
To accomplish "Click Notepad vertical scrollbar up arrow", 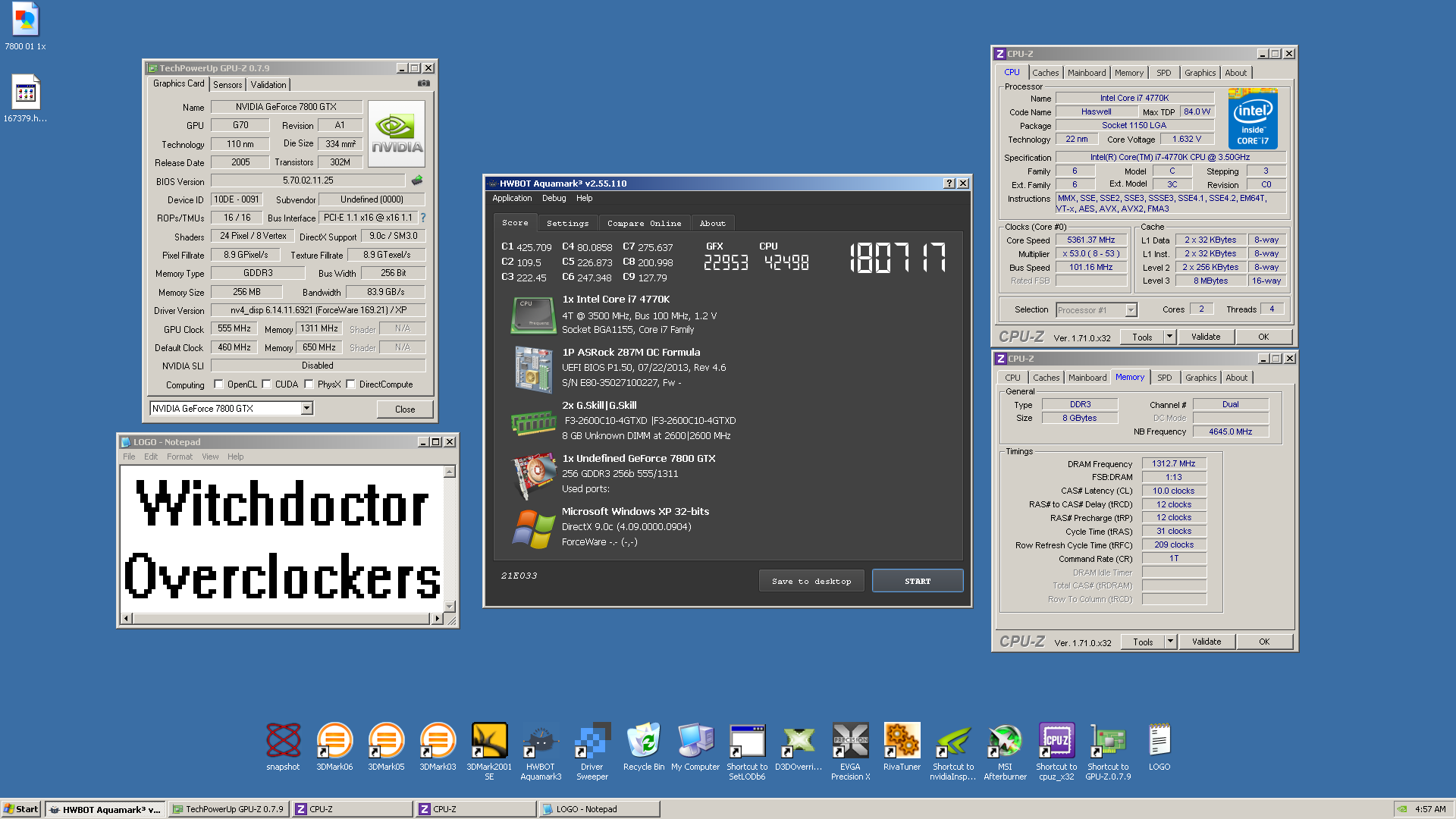I will [x=450, y=472].
